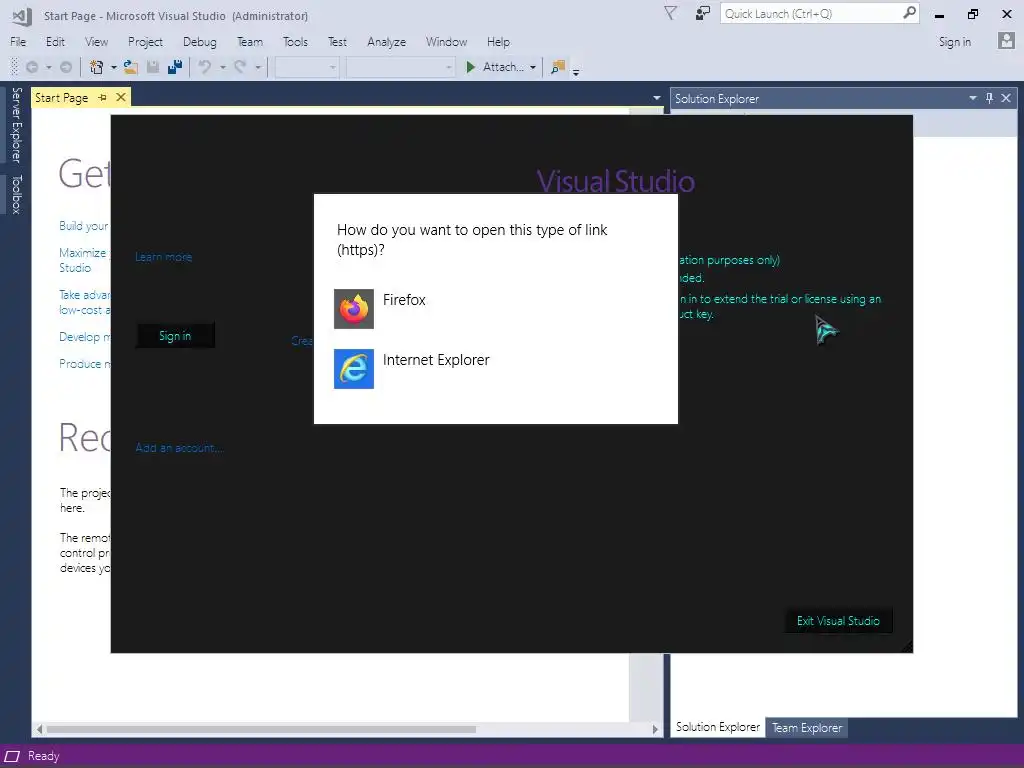
Task: Click the green Attach start arrow
Action: pos(470,67)
